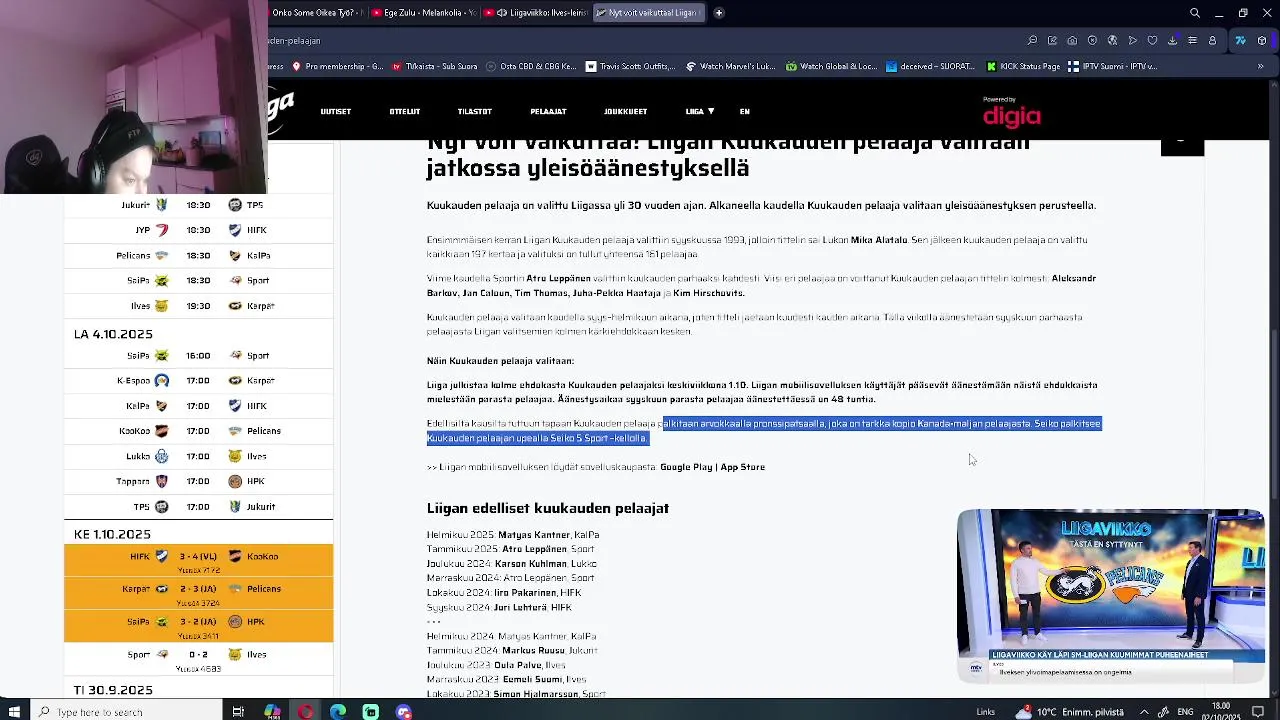Open the Google Play link
This screenshot has height=720, width=1280.
(685, 467)
